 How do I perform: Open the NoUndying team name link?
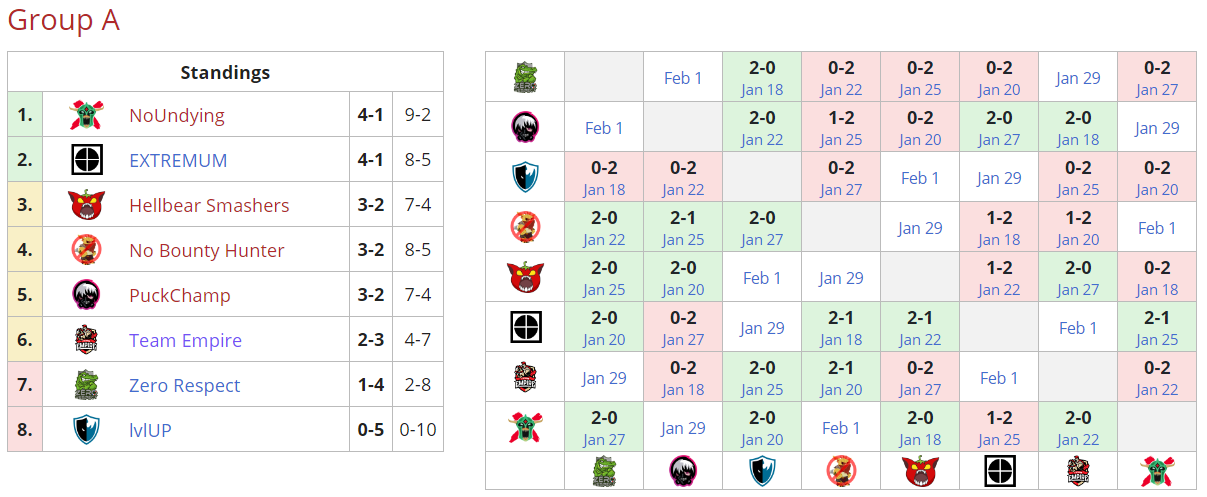pos(176,115)
